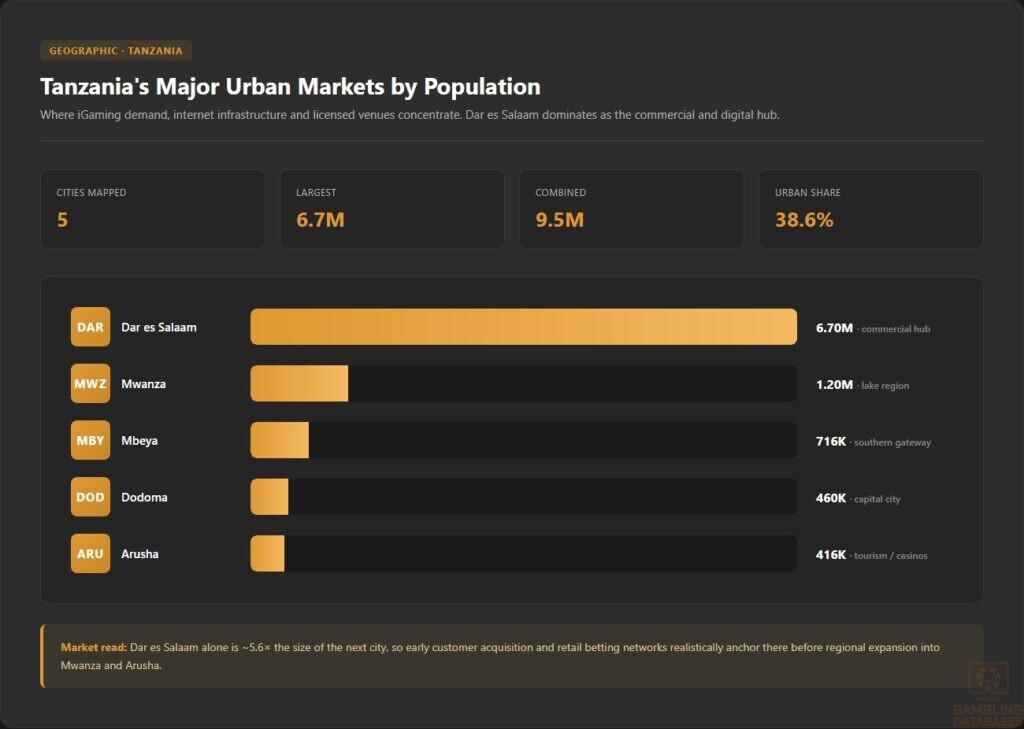Click the 'southern gateway' descriptor
This screenshot has width=1024, height=729.
(x=892, y=442)
